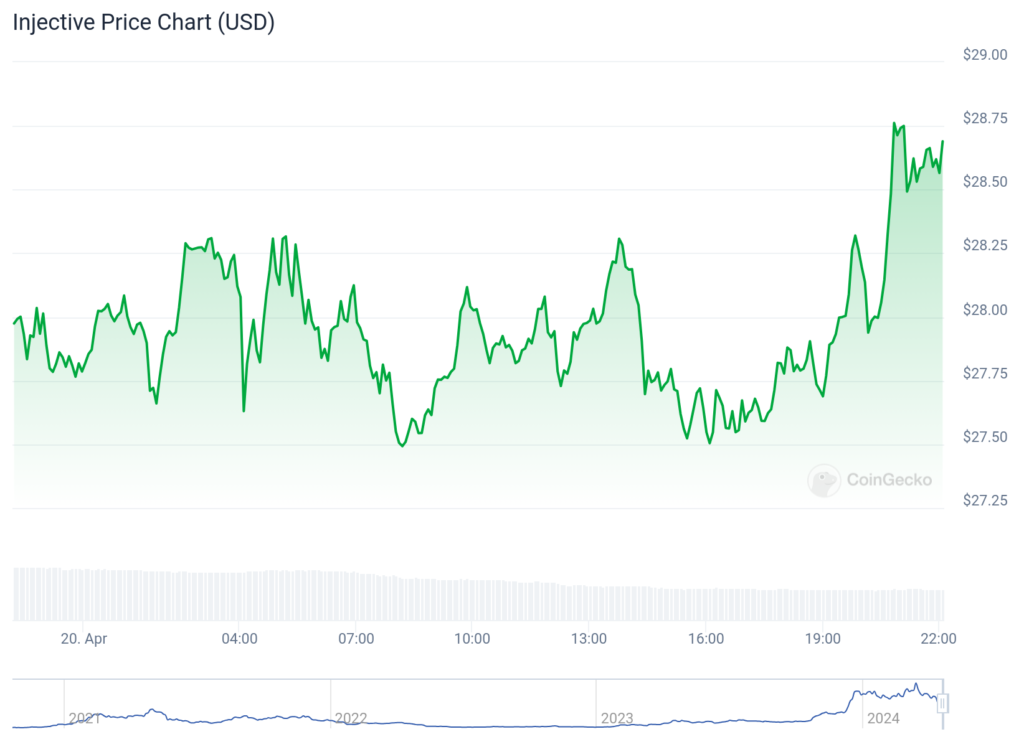Click the $28.50 price axis label
Viewport: 1024px width, 747px height.
[x=985, y=182]
